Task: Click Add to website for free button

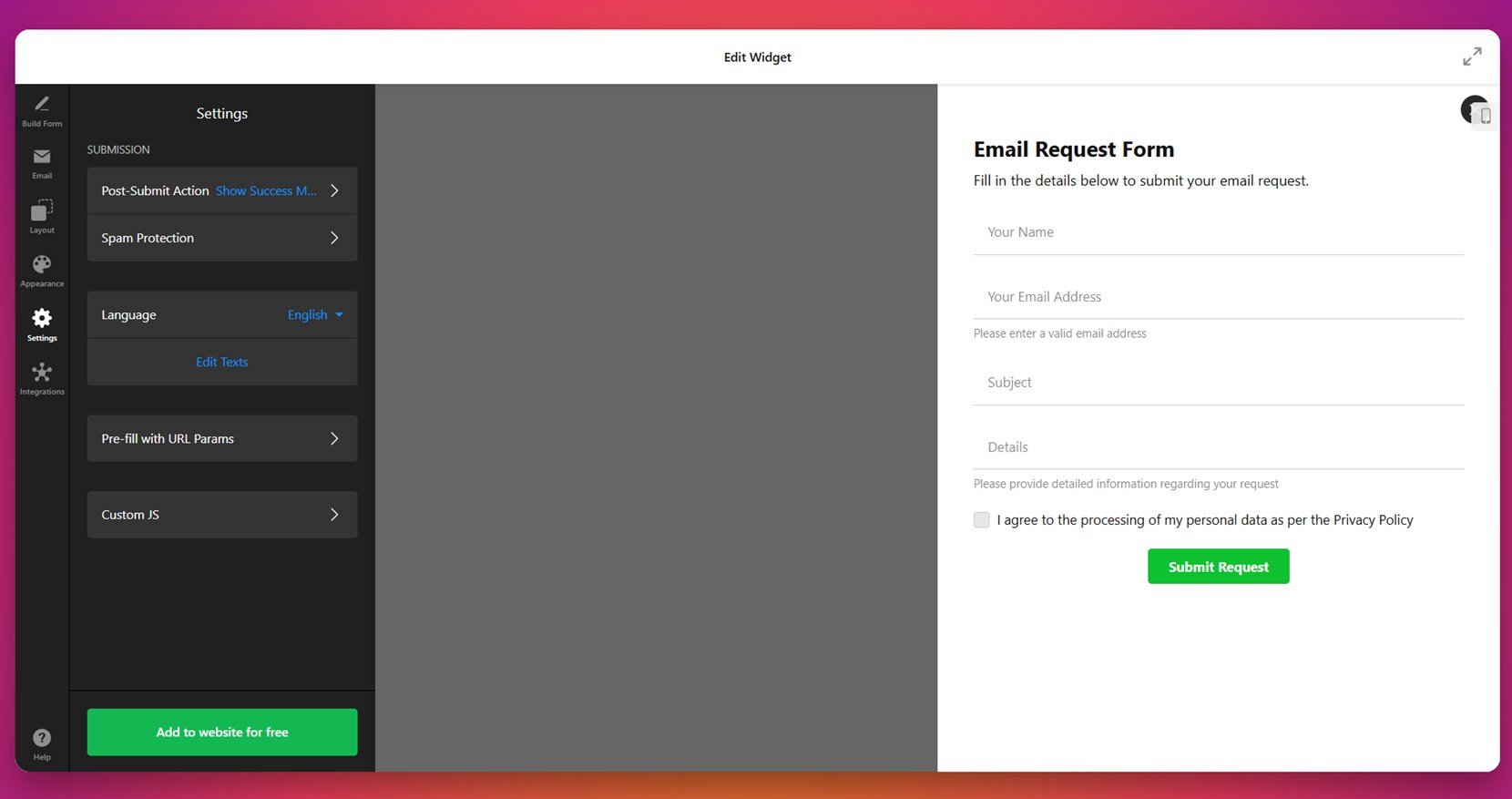Action: click(222, 732)
